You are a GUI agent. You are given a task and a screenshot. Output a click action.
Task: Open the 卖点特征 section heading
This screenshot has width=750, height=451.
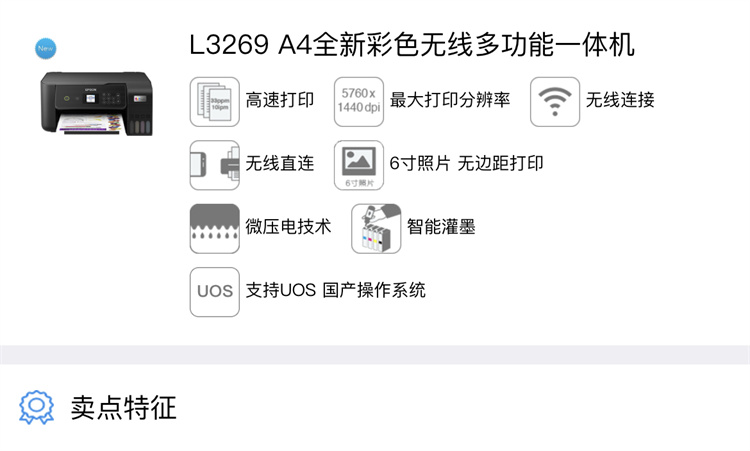pos(124,407)
